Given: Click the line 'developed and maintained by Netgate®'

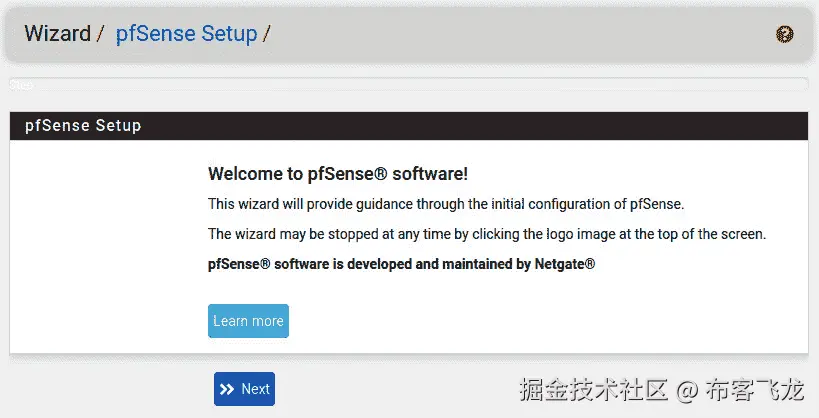Looking at the screenshot, I should (401, 264).
